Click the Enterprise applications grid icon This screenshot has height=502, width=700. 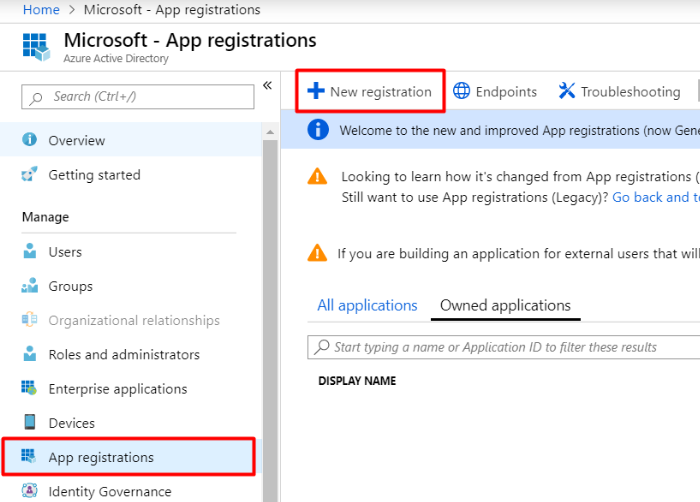pyautogui.click(x=29, y=388)
